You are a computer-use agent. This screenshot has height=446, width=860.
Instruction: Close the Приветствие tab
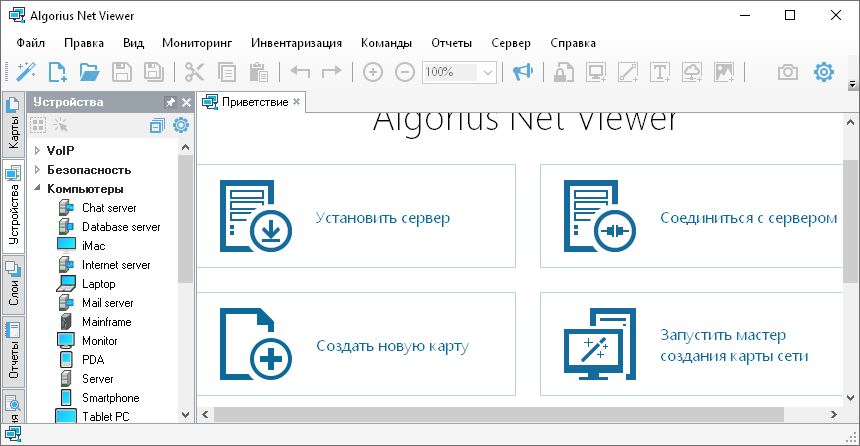[x=296, y=102]
